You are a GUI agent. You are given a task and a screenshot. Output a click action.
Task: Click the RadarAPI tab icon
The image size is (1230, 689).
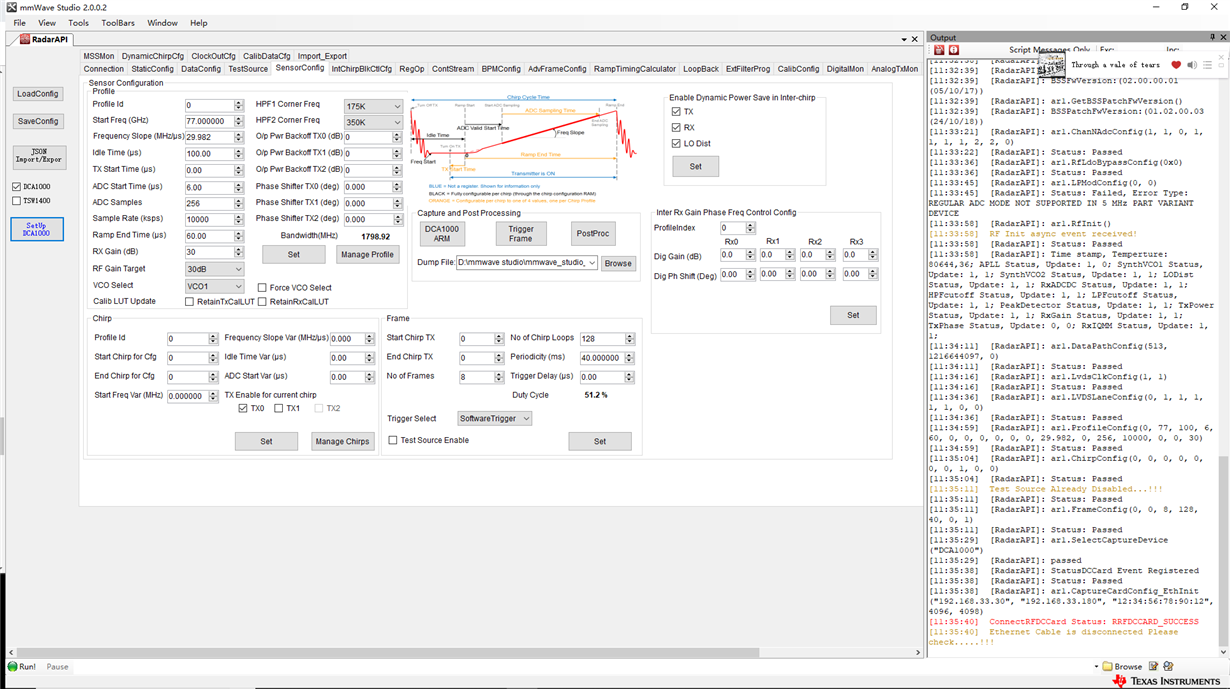(25, 40)
